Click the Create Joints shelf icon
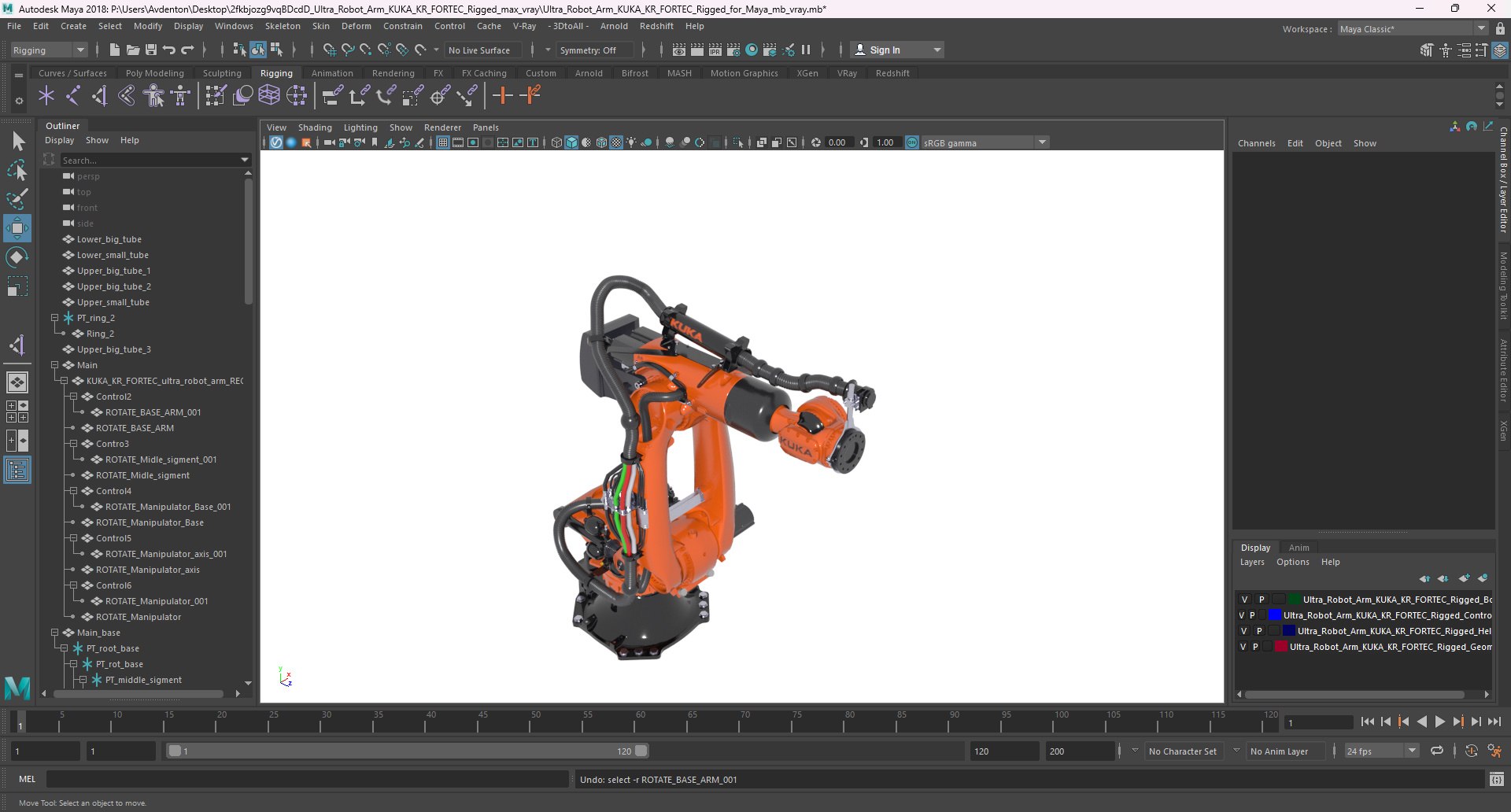Screen dimensions: 1511x812 click(72, 96)
